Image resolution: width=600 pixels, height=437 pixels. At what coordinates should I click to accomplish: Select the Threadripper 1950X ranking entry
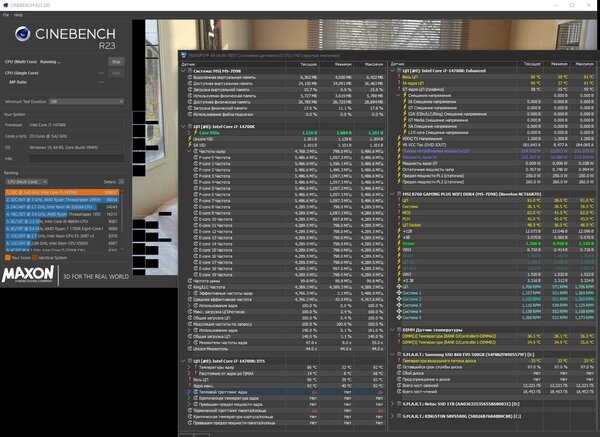click(x=62, y=214)
